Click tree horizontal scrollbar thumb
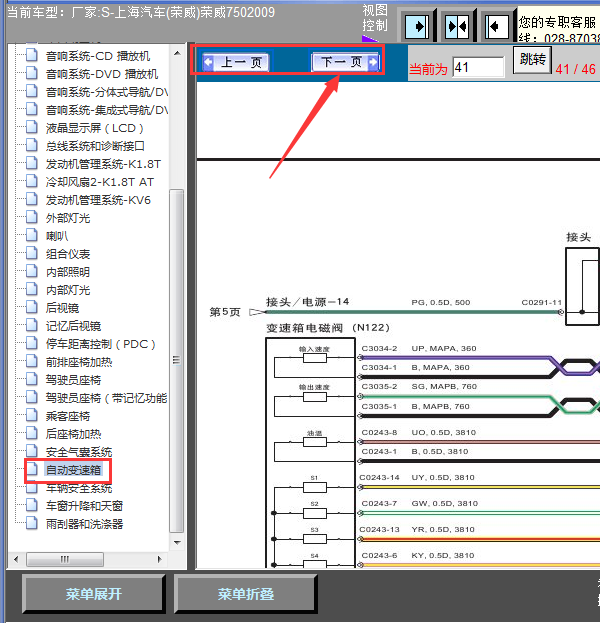600x623 pixels. [65, 559]
